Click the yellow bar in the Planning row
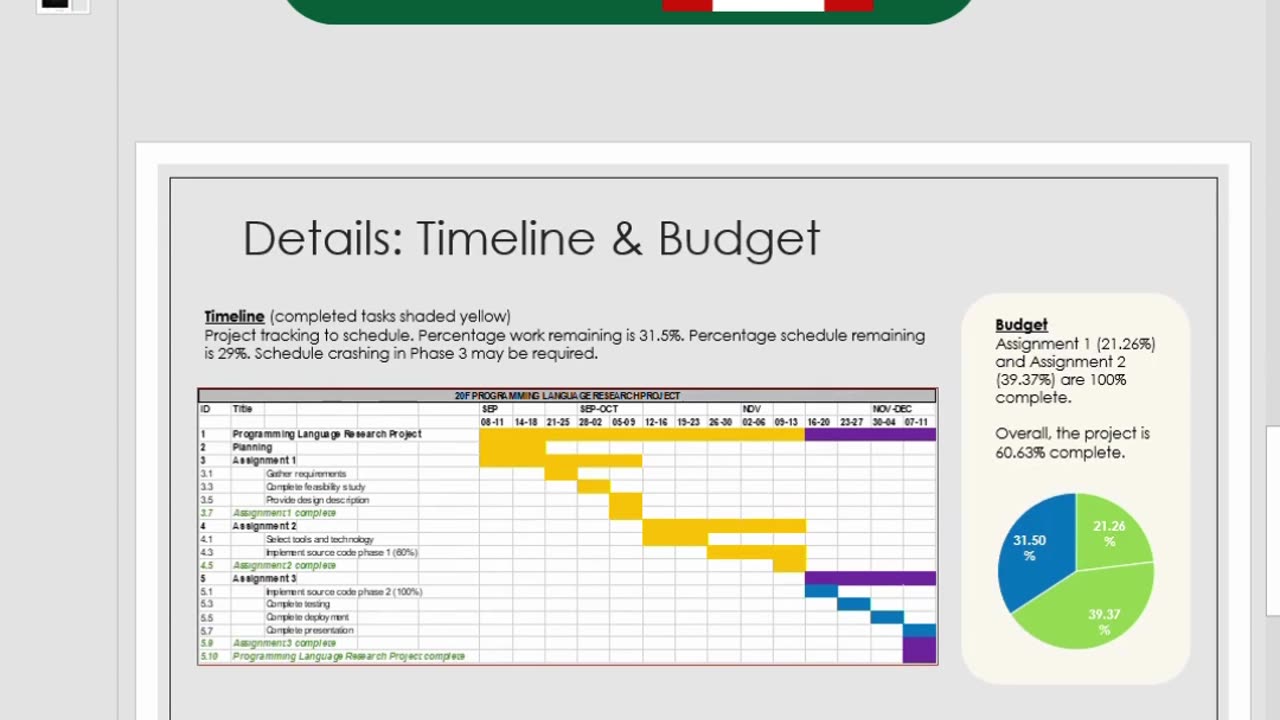 tap(512, 447)
